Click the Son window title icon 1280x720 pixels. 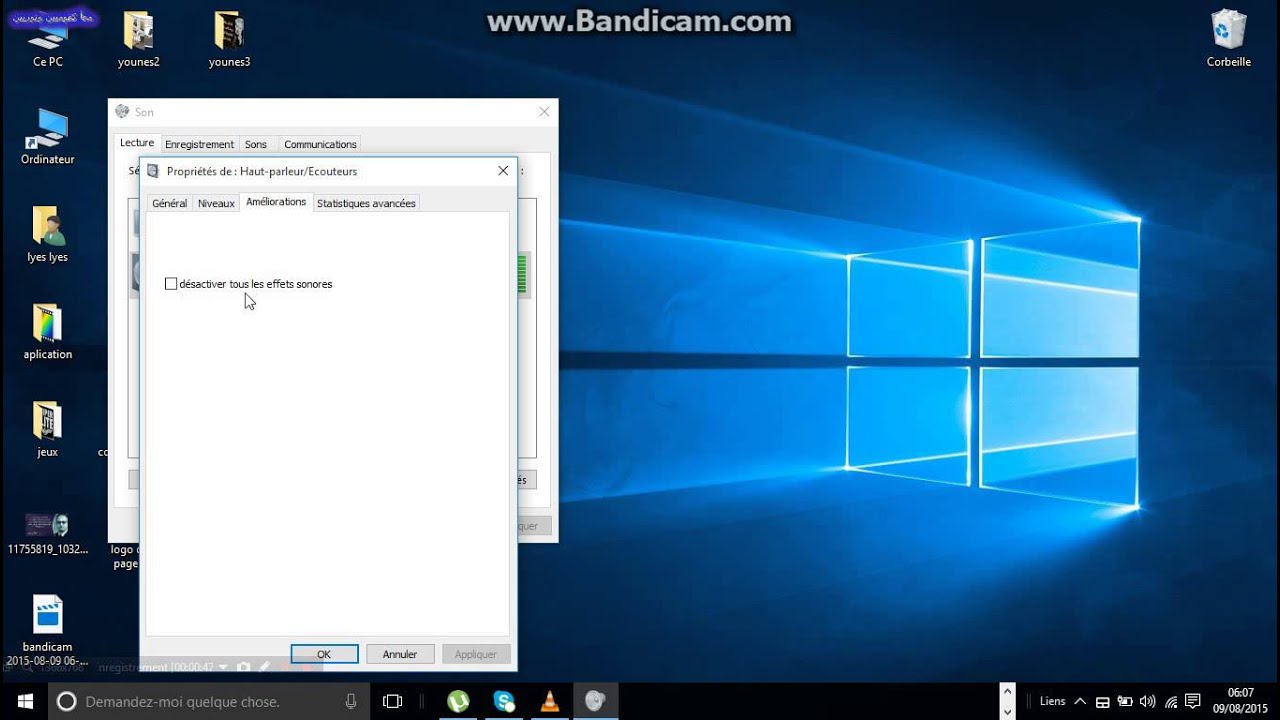click(x=122, y=112)
